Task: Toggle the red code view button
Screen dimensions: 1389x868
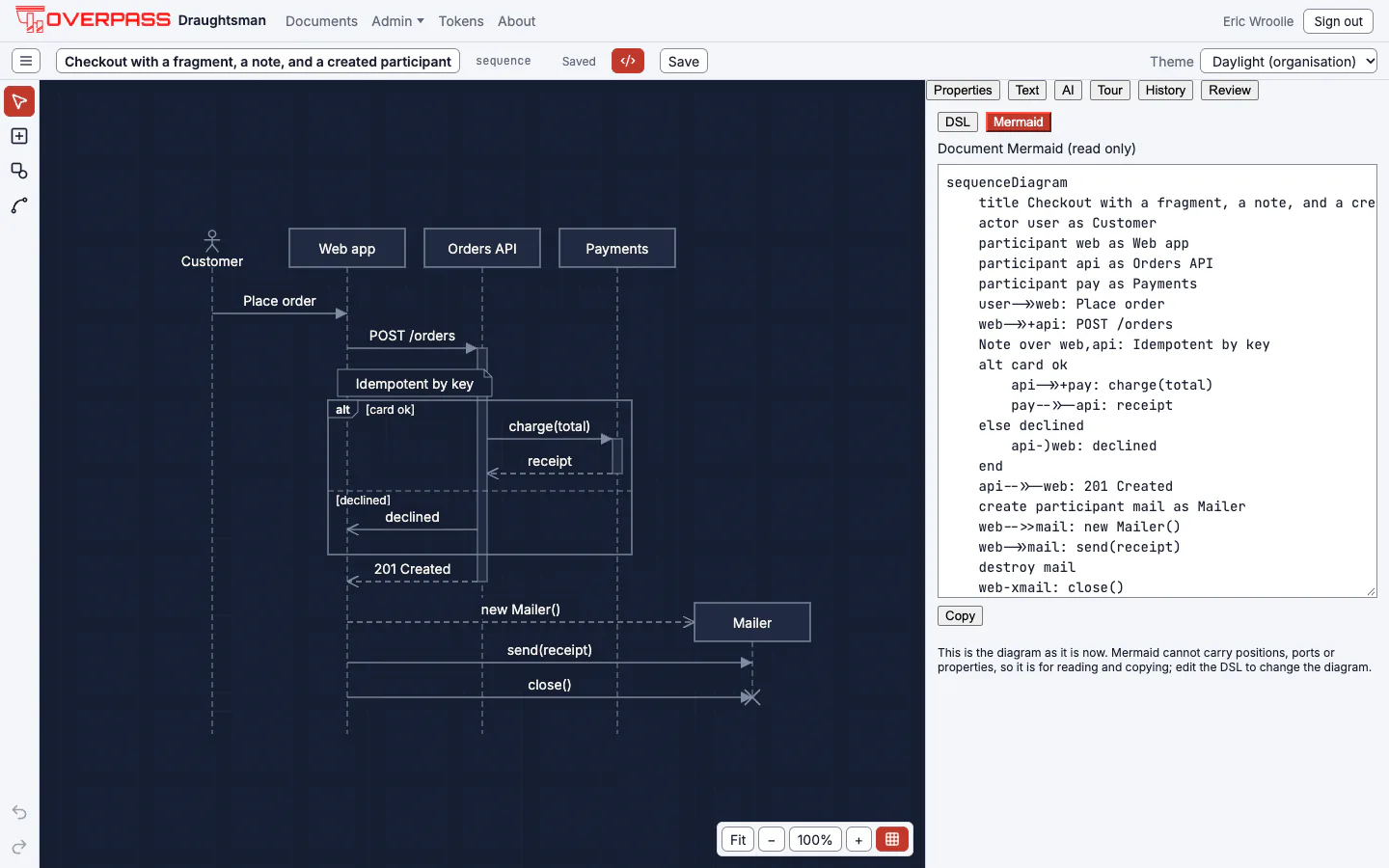Action: tap(628, 61)
